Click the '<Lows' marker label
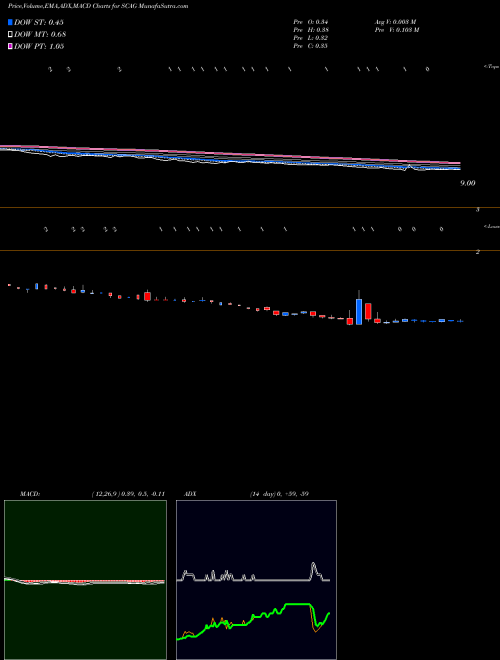This screenshot has width=500, height=660. coord(491,226)
